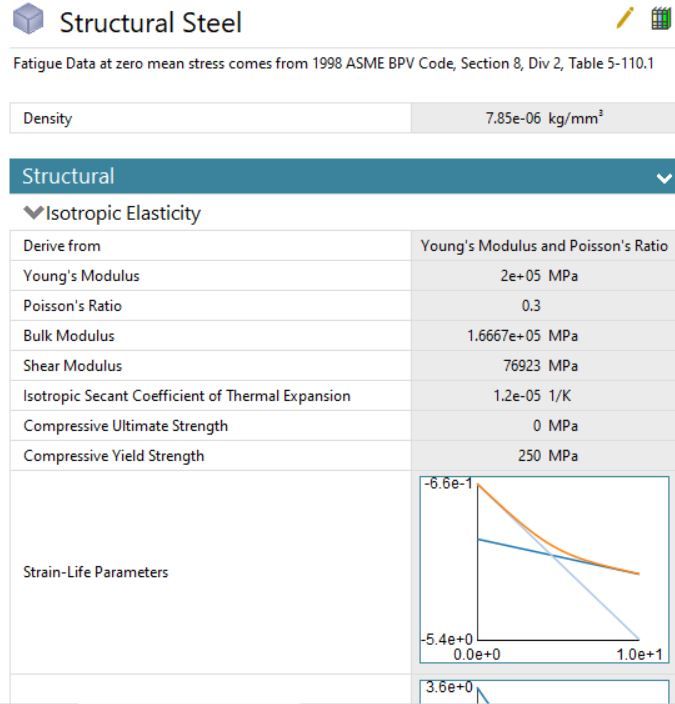Select the Shear Modulus value cell
Screen dimensions: 675x704
(x=543, y=366)
